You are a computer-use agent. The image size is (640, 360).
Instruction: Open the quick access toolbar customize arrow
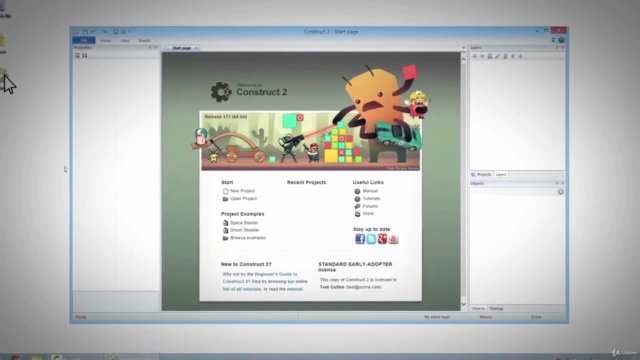click(130, 32)
